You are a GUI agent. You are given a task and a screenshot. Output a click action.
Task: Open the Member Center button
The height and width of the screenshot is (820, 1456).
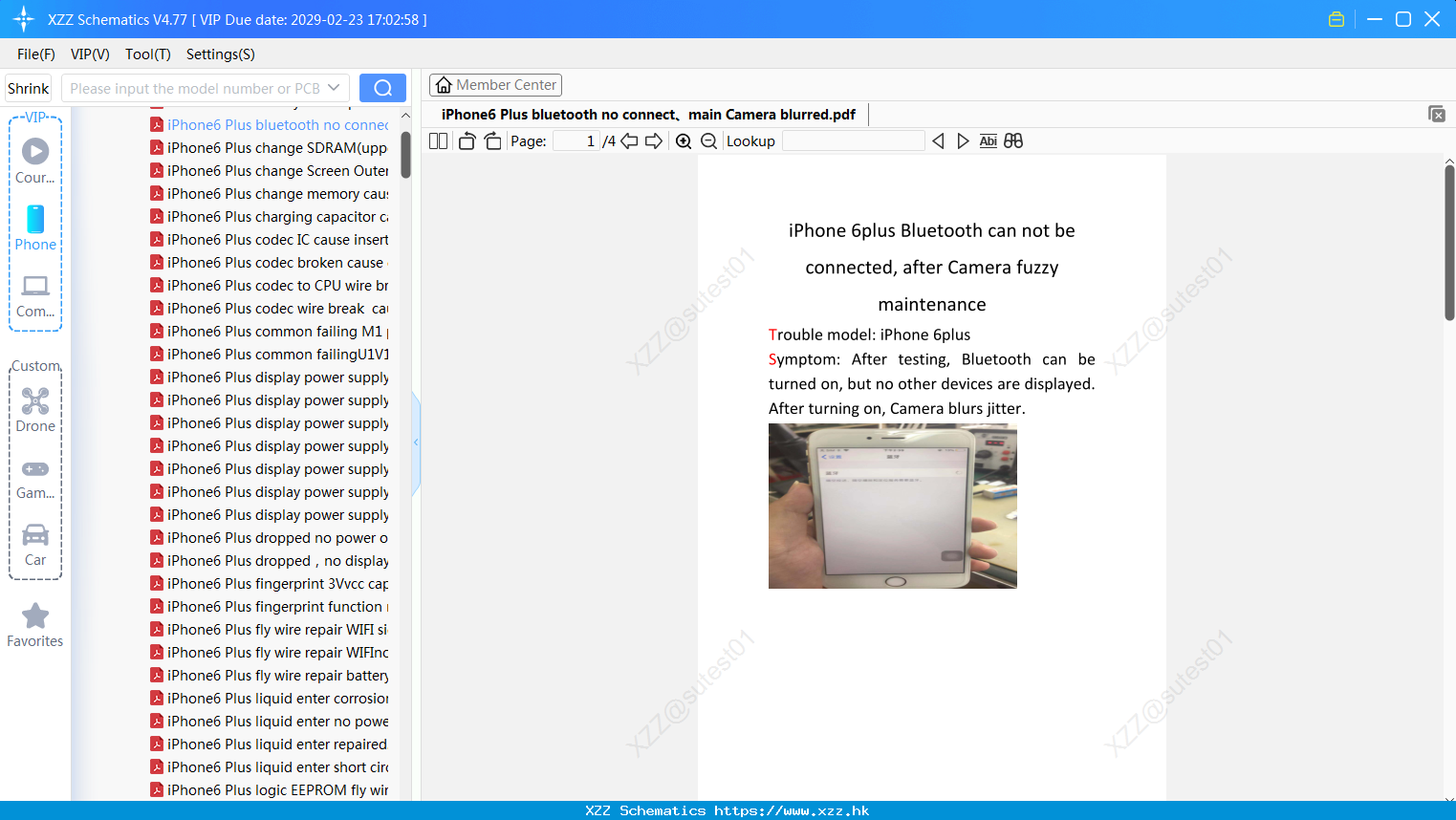(x=495, y=85)
